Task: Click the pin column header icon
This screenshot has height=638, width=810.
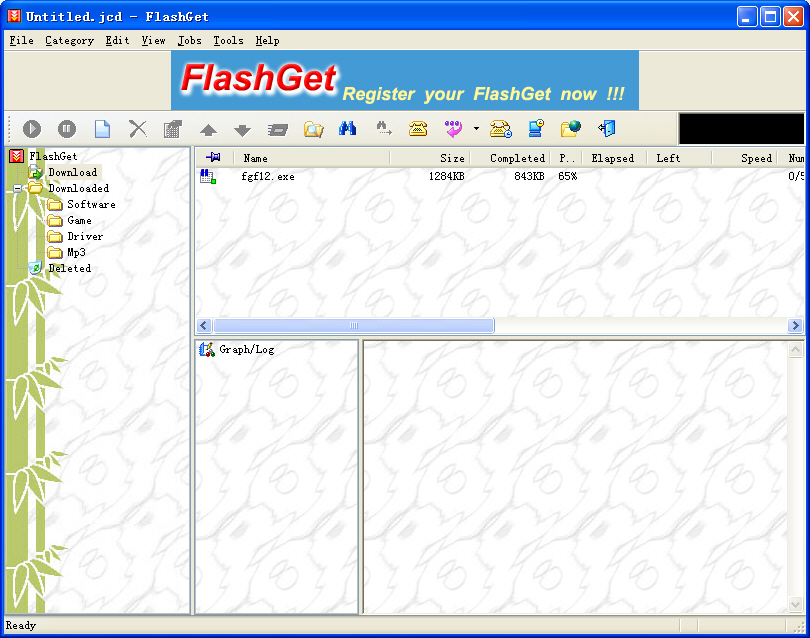Action: (213, 157)
